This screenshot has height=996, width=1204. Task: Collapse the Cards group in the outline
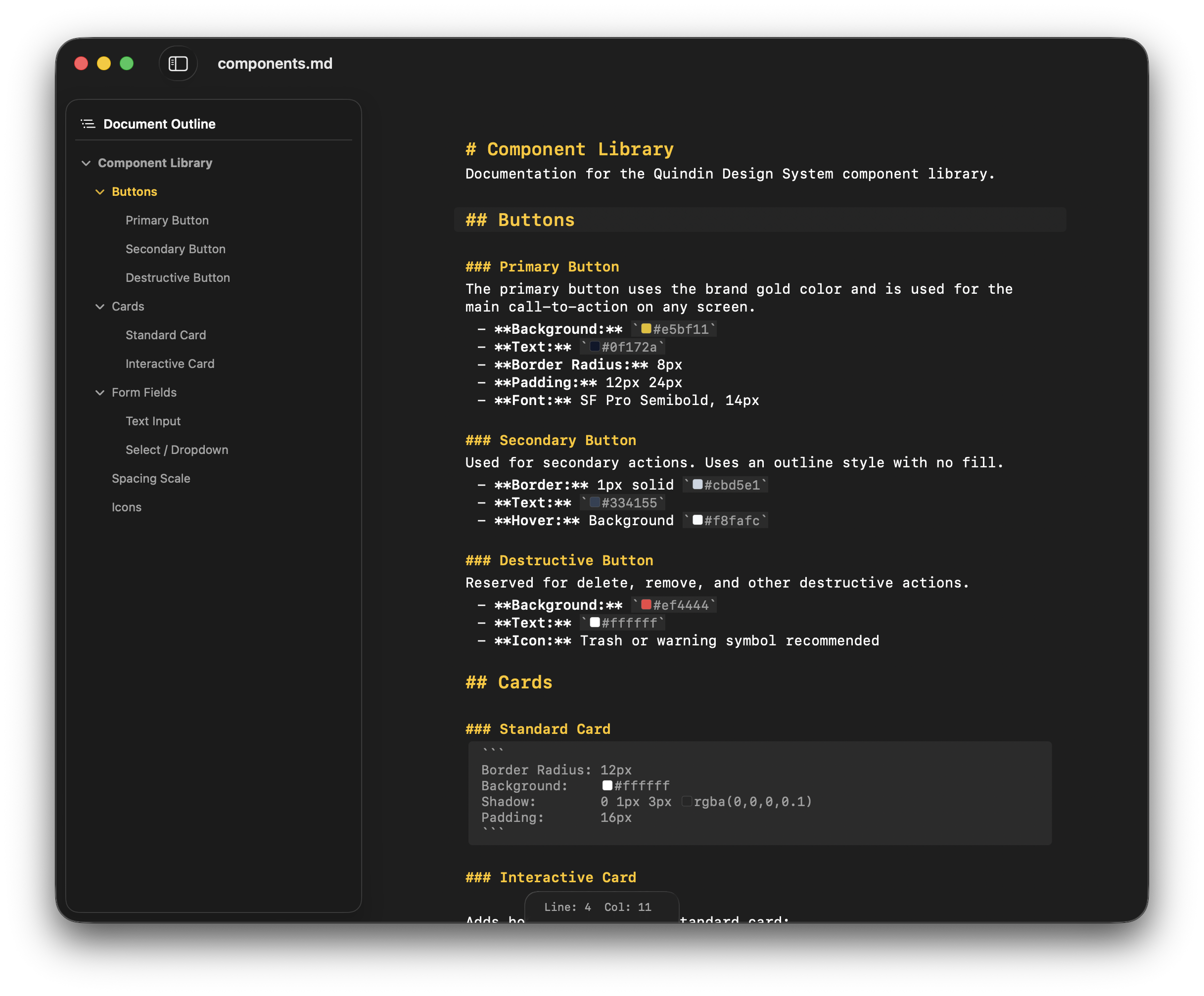tap(100, 307)
